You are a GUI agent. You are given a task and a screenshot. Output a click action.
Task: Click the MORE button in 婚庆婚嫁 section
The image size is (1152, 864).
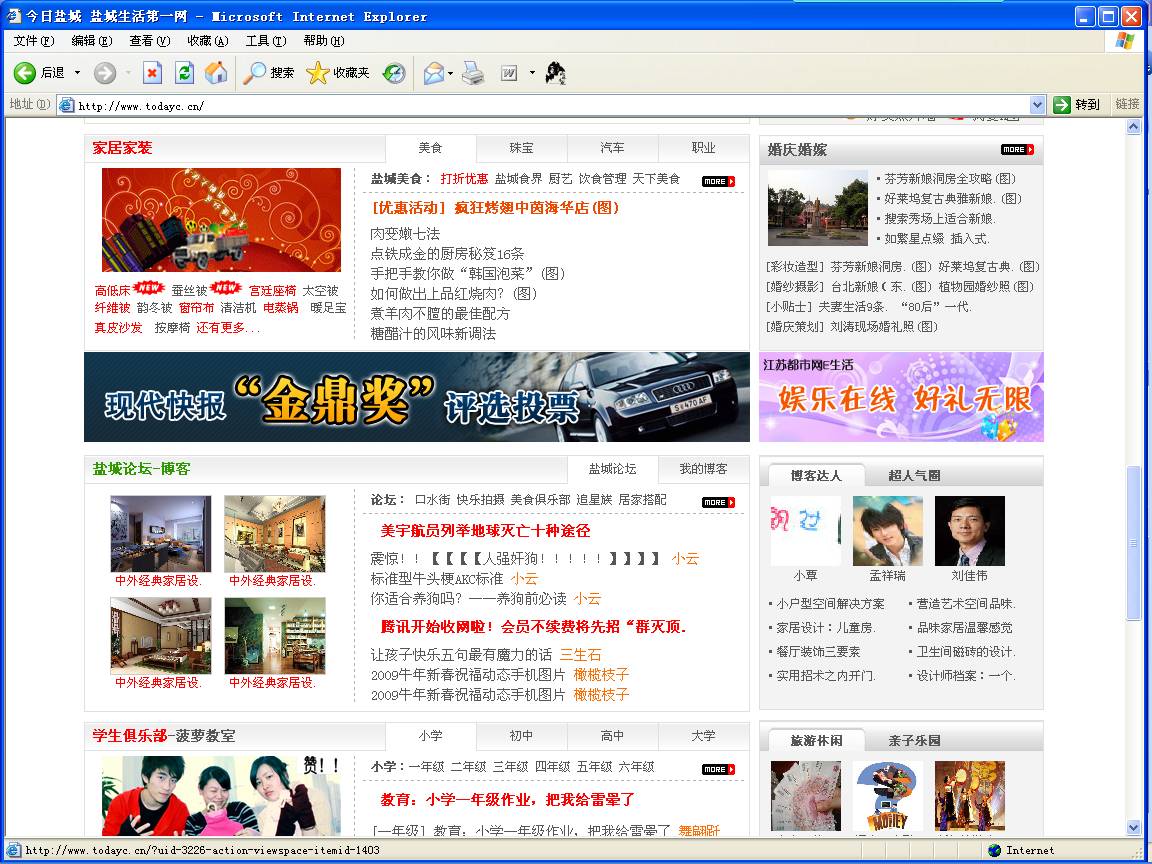coord(1017,150)
